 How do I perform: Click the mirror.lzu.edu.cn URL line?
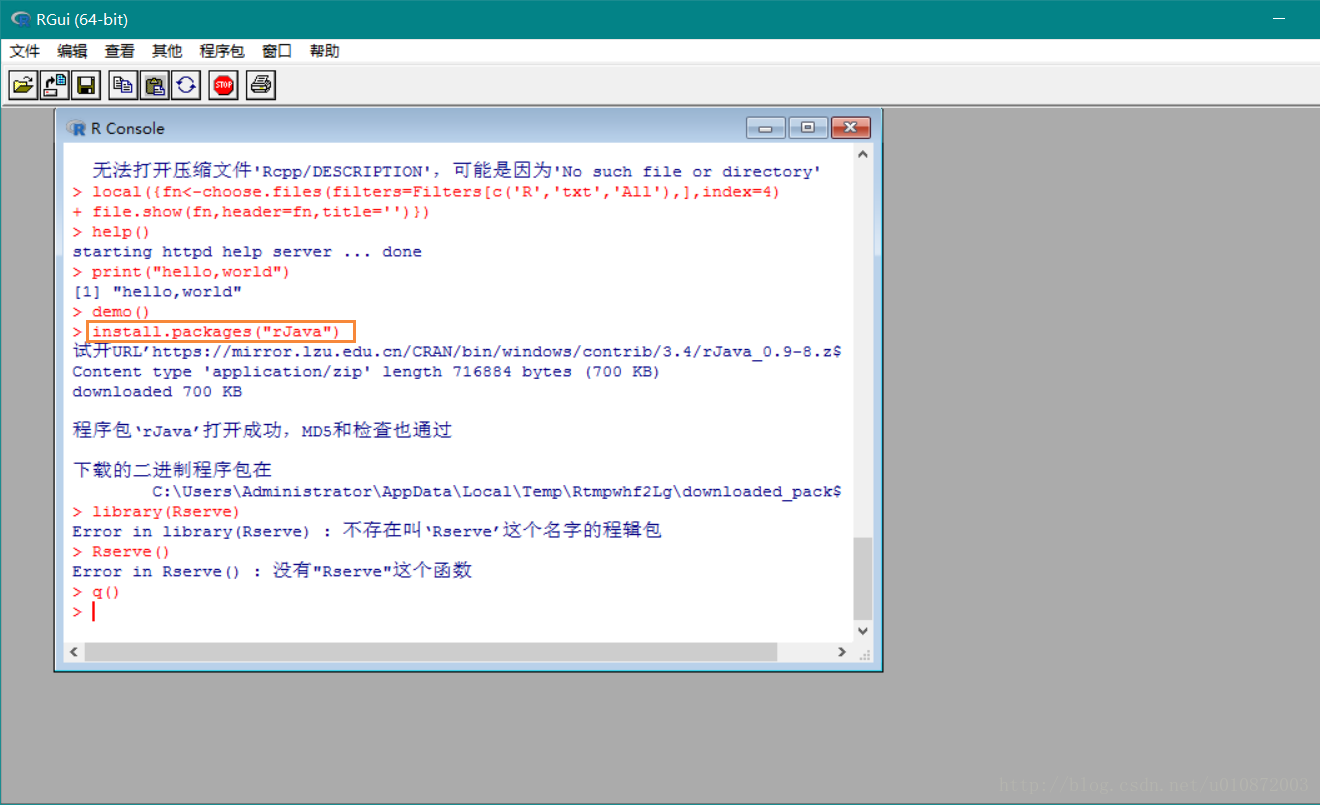(457, 351)
